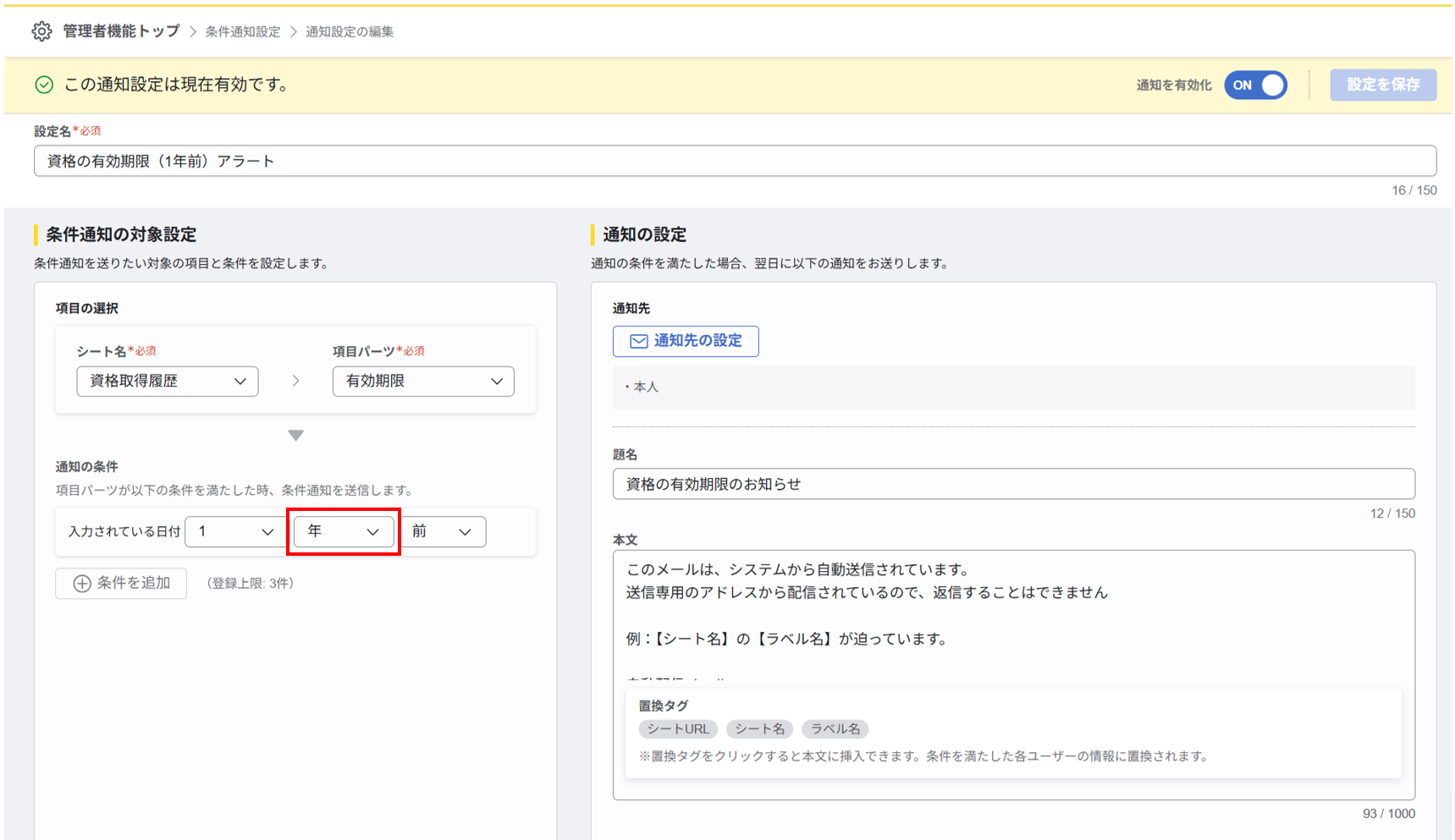Click the plus icon on 条件を追加

click(x=82, y=584)
